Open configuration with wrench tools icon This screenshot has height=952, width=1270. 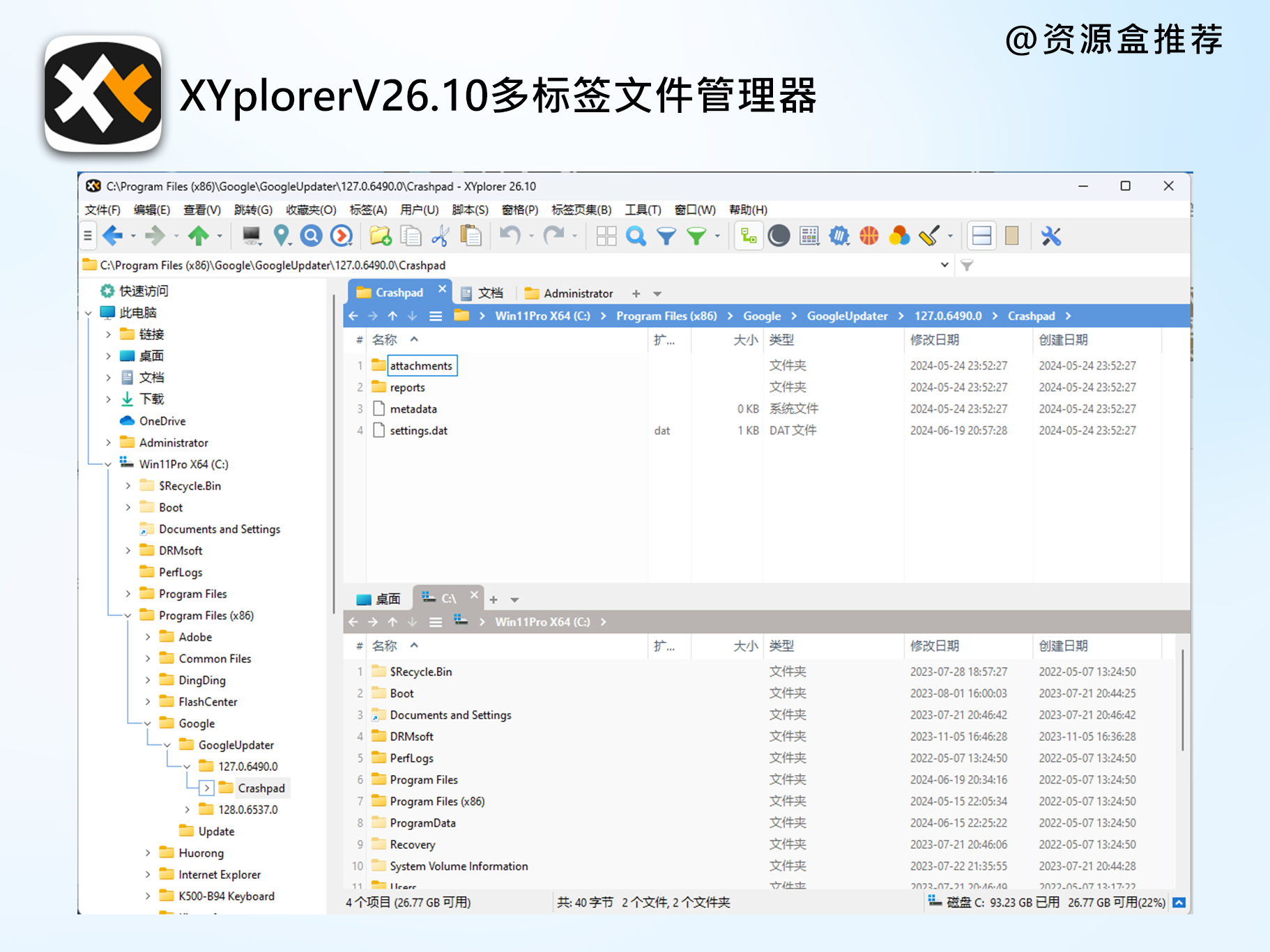point(1051,236)
